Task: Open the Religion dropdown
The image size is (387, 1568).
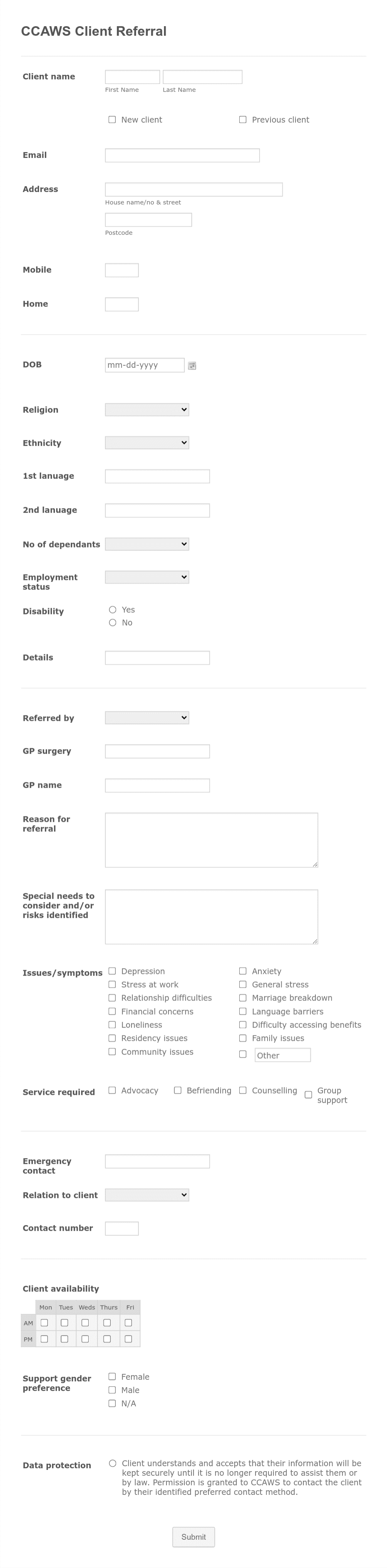Action: pyautogui.click(x=147, y=409)
